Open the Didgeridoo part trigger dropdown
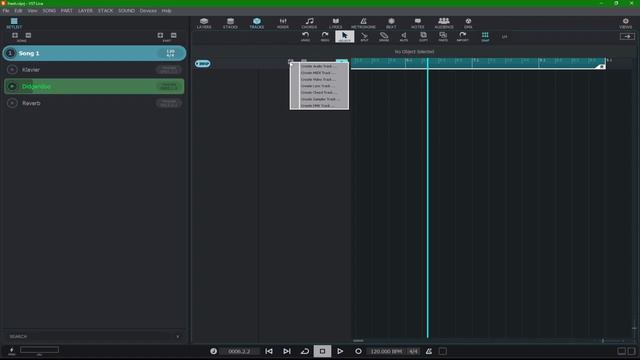The width and height of the screenshot is (640, 360). (x=169, y=87)
